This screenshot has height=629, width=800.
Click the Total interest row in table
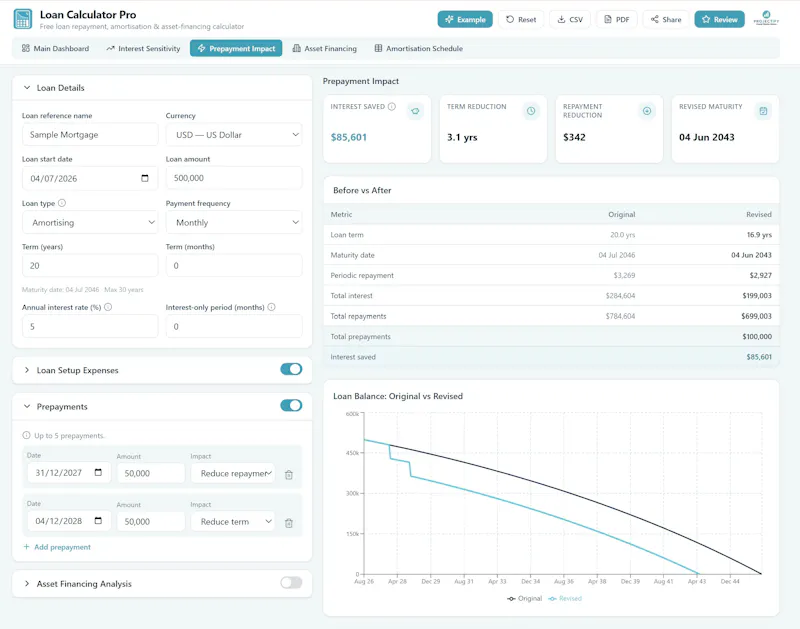point(551,295)
